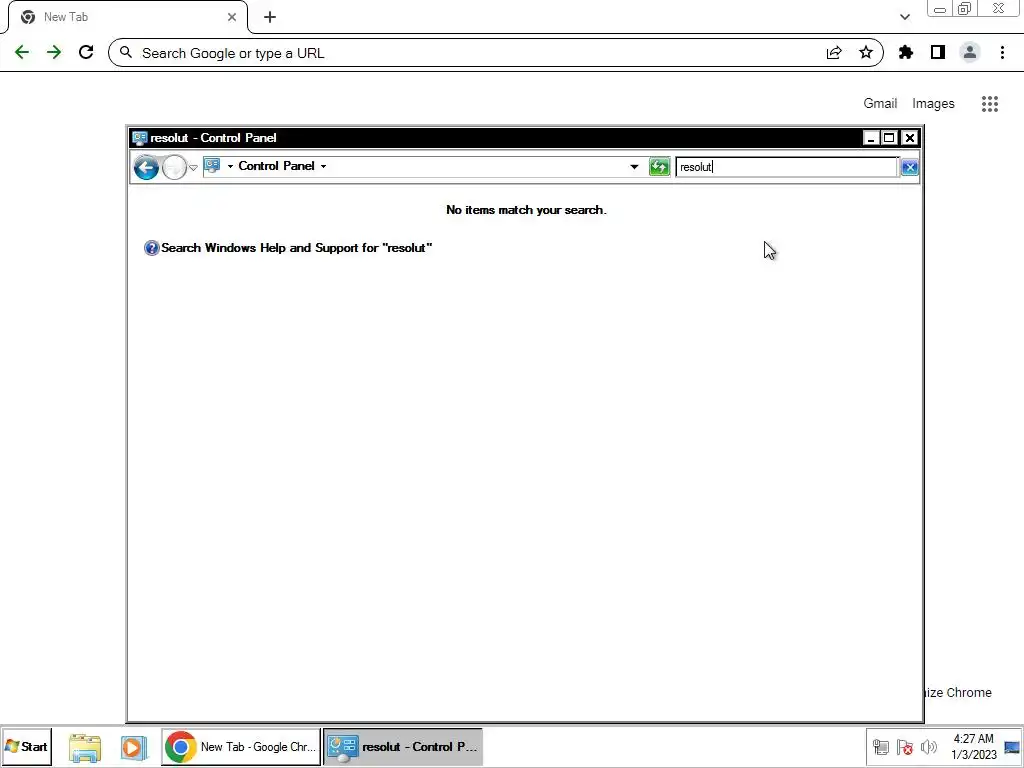Switch to New Tab - Google Chrome taskbar button
Screen dimensions: 1024x768
(x=241, y=746)
